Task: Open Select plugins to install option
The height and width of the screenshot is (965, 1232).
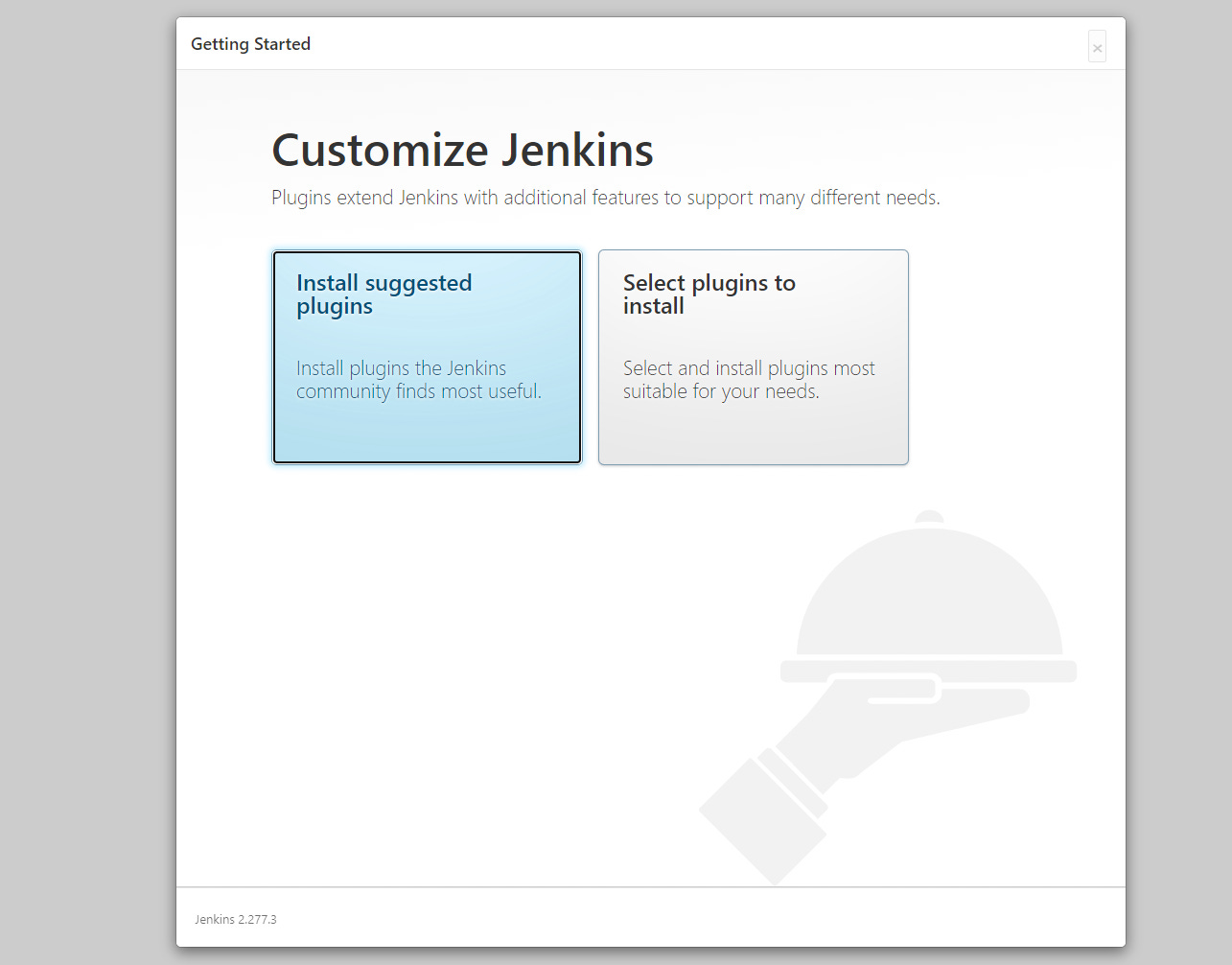Action: click(754, 358)
